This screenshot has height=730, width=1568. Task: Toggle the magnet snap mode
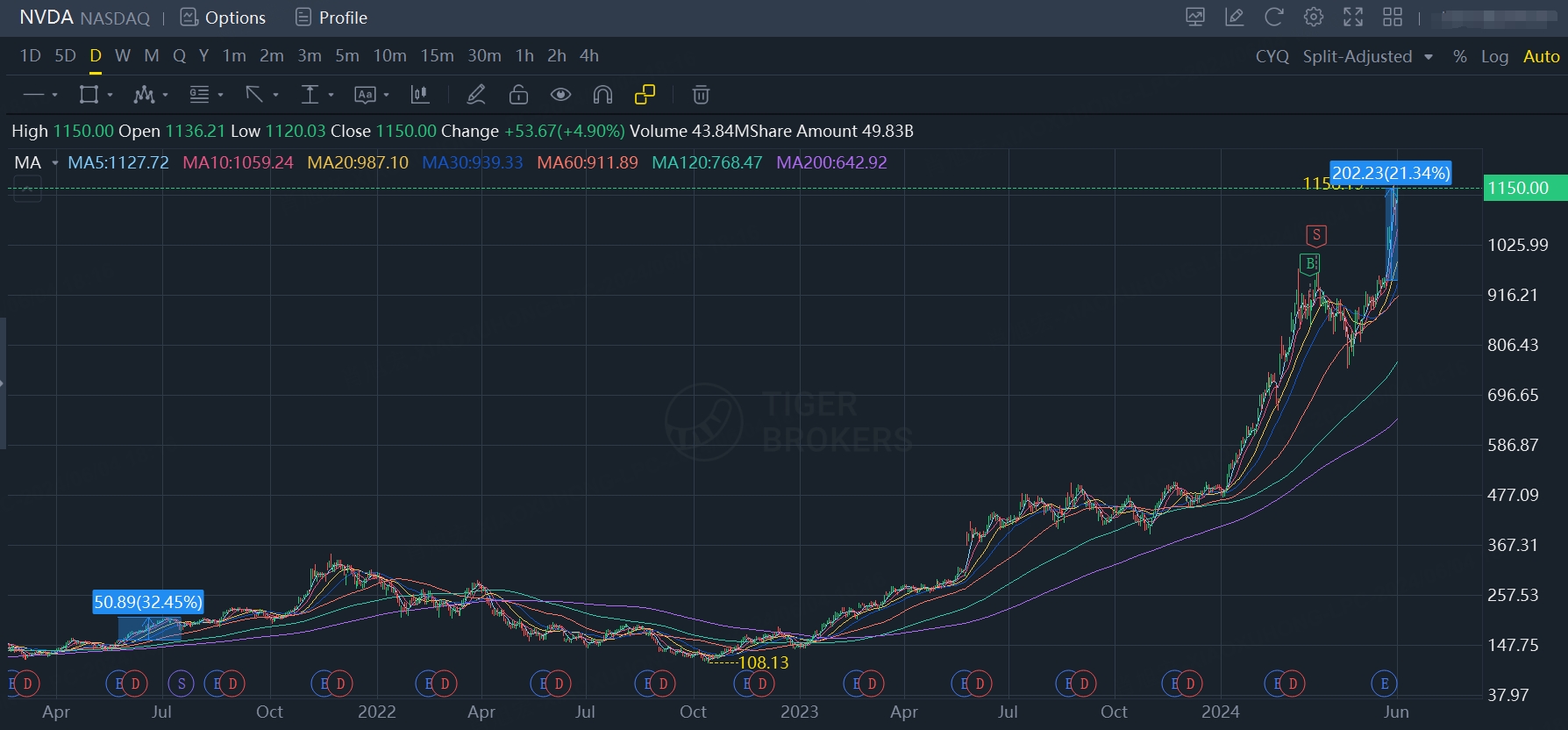click(x=602, y=95)
